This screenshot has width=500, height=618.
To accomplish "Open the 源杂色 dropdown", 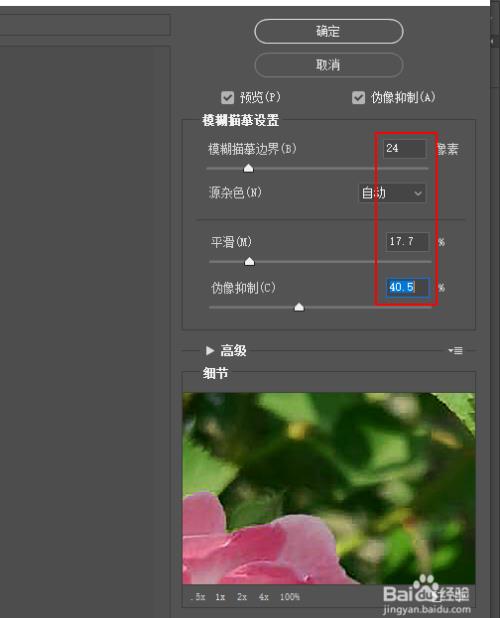I will point(392,193).
